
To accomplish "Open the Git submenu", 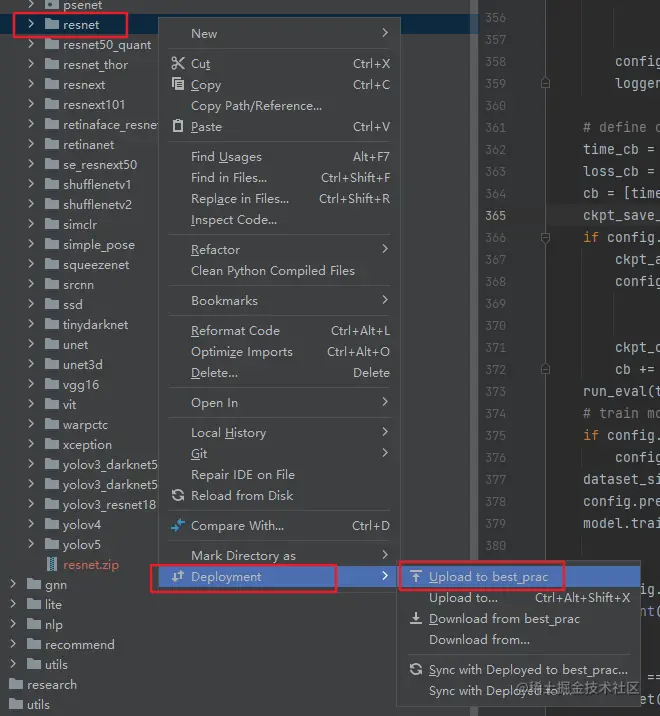I will (279, 453).
